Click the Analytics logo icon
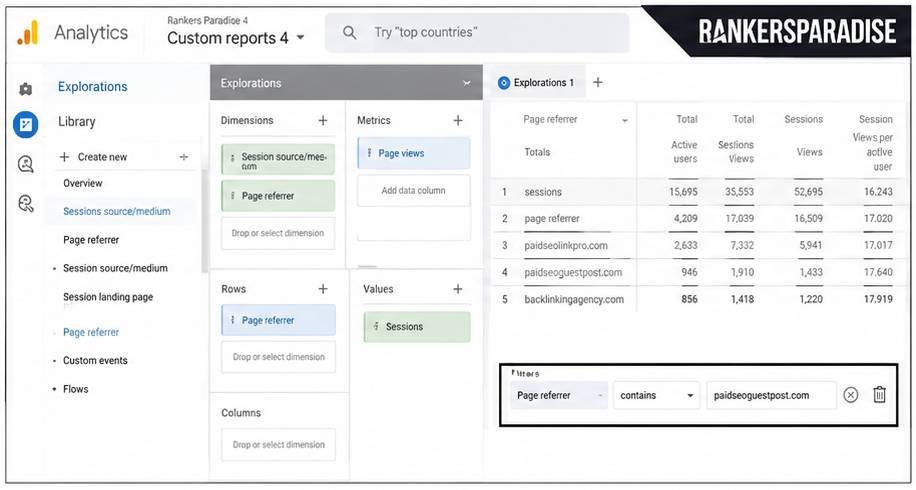The height and width of the screenshot is (490, 916). point(27,33)
